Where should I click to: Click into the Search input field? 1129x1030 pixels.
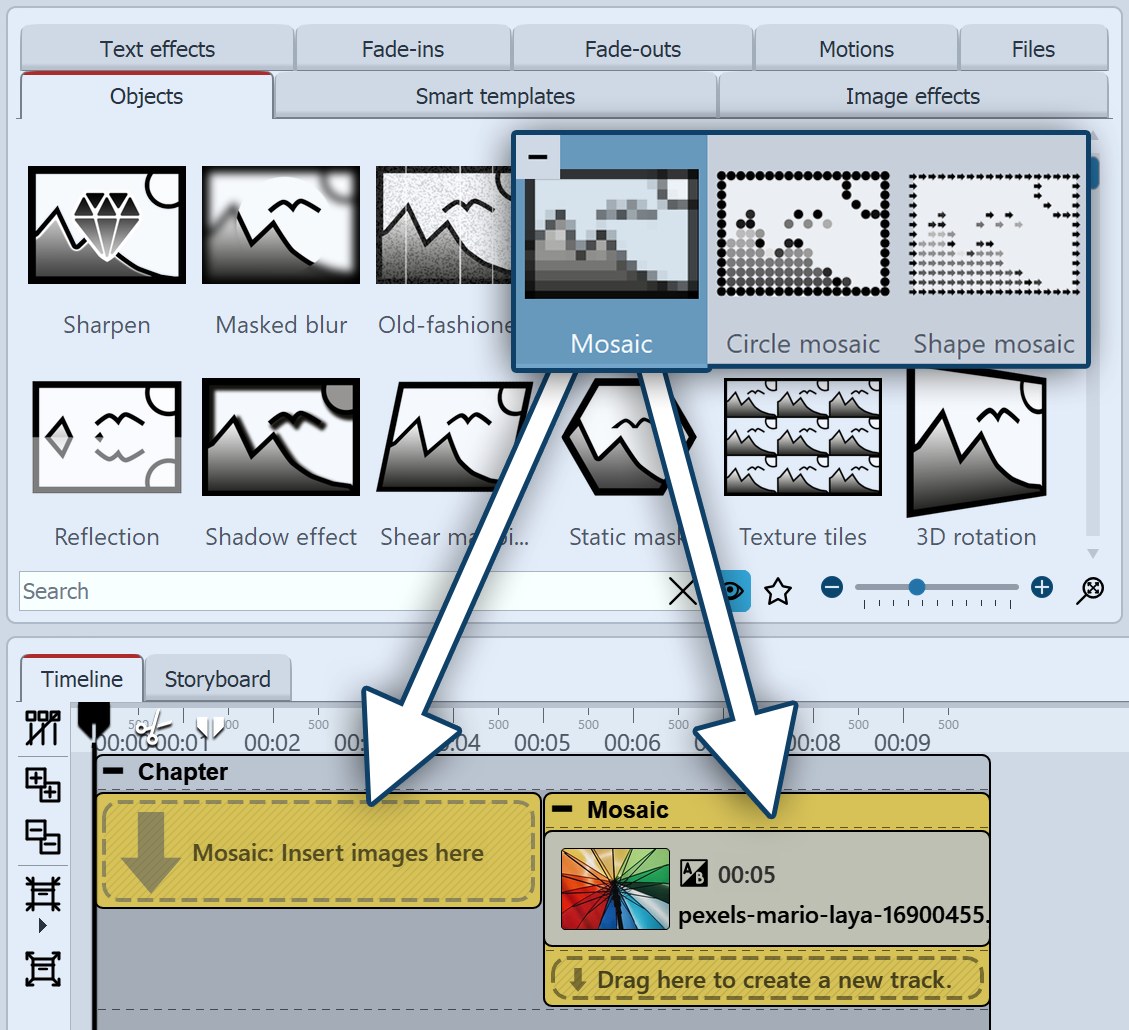coord(340,591)
